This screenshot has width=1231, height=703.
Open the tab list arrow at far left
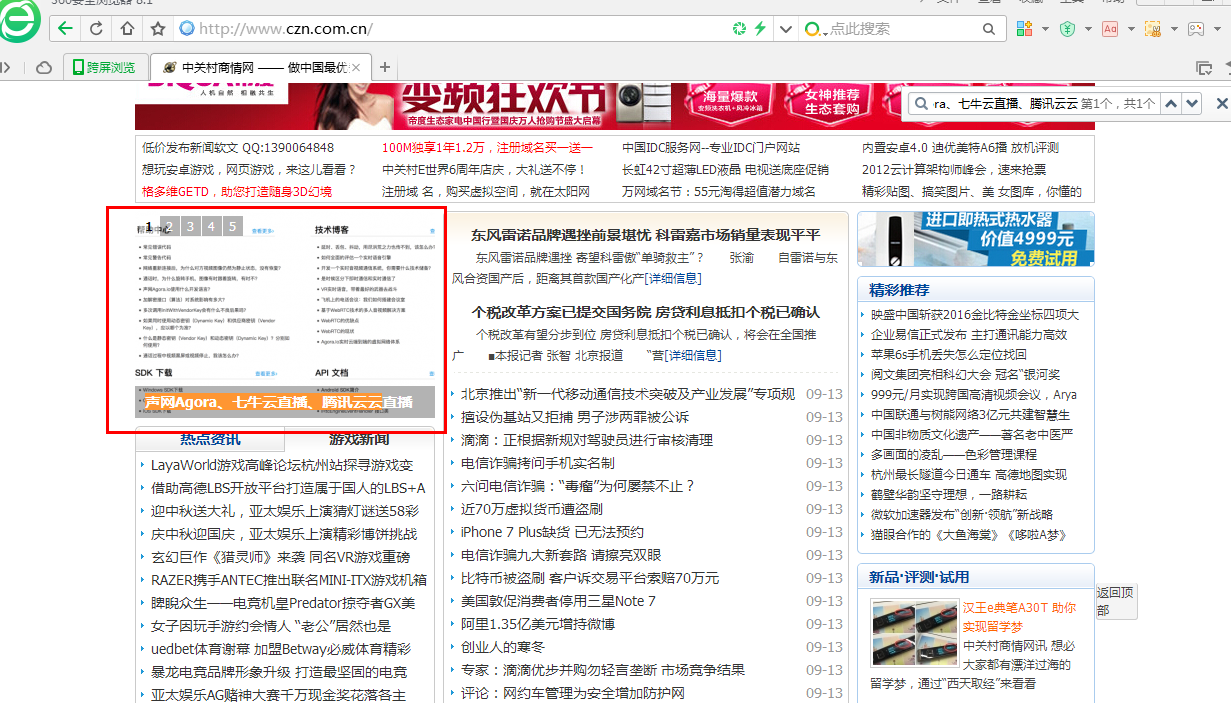click(x=6, y=68)
